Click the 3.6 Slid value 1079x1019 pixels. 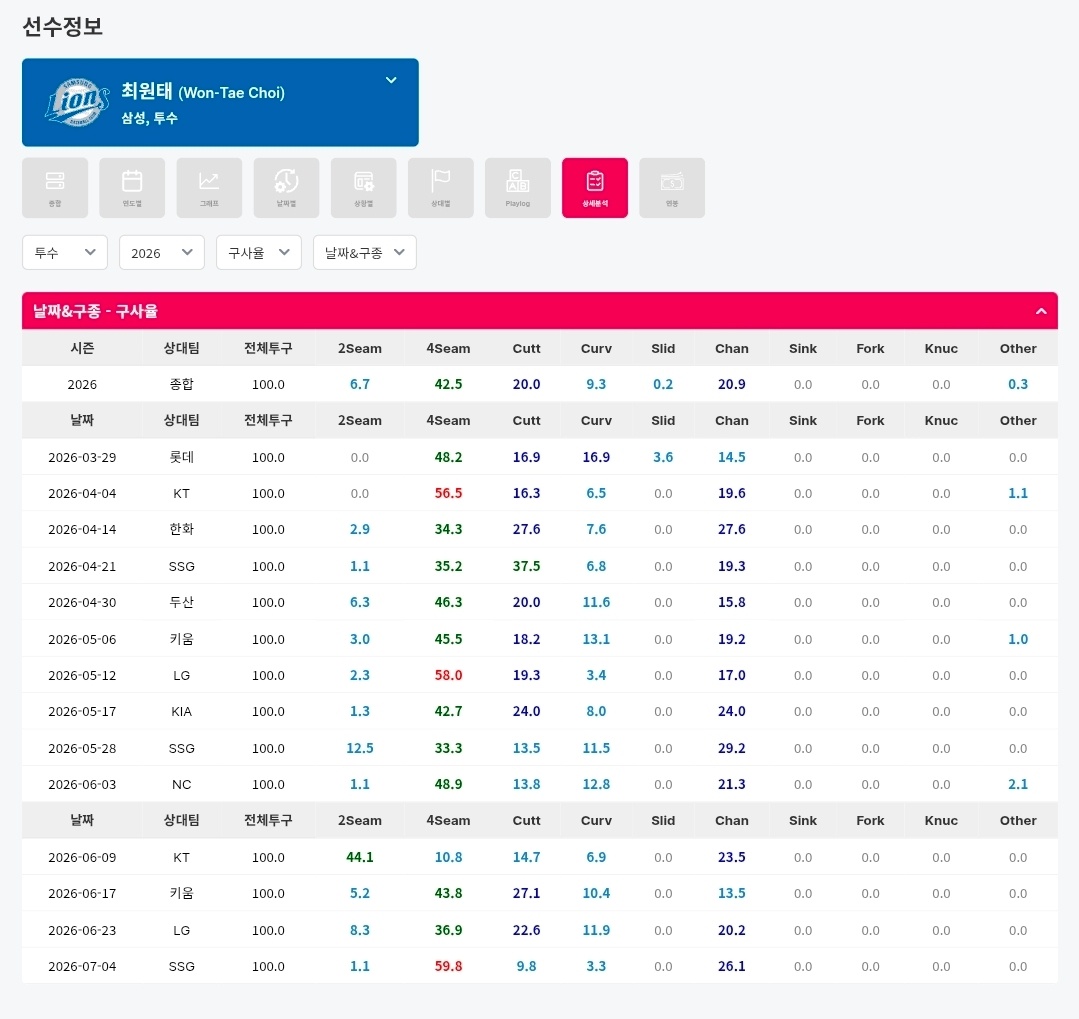pyautogui.click(x=663, y=458)
